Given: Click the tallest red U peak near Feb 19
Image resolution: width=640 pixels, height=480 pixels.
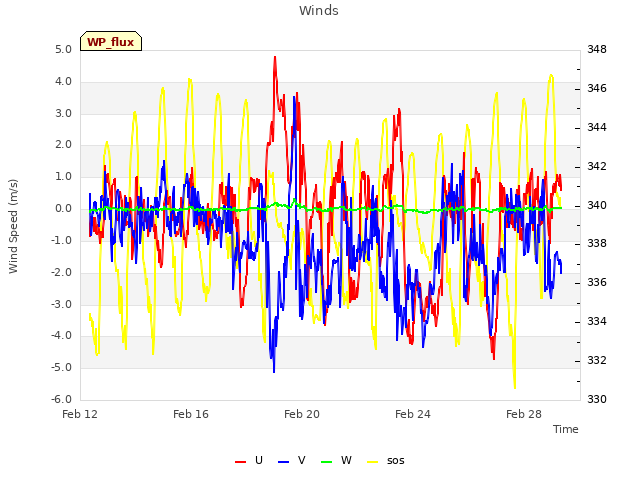Looking at the screenshot, I should tap(275, 58).
